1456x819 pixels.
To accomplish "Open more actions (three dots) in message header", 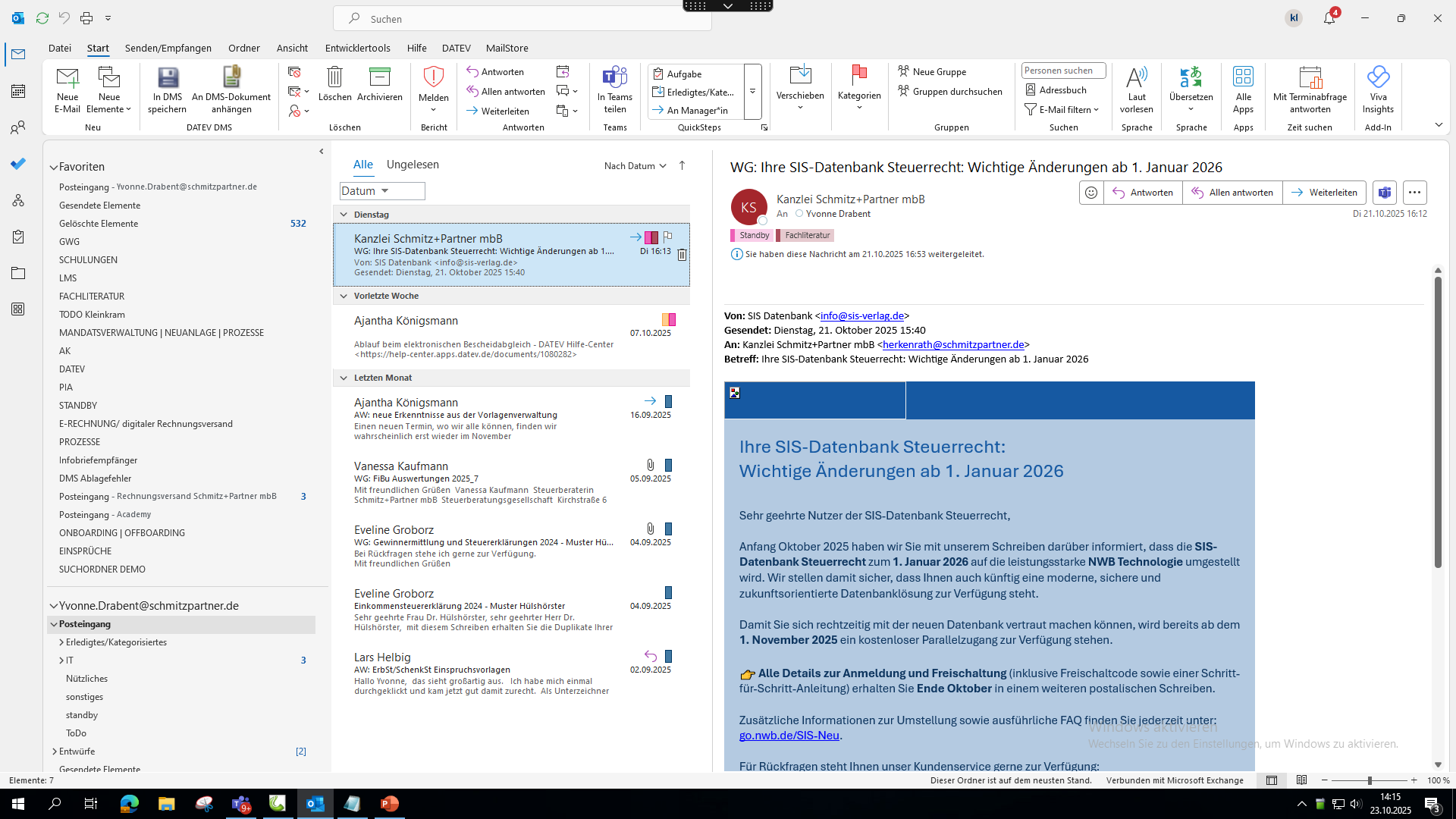I will pyautogui.click(x=1414, y=193).
